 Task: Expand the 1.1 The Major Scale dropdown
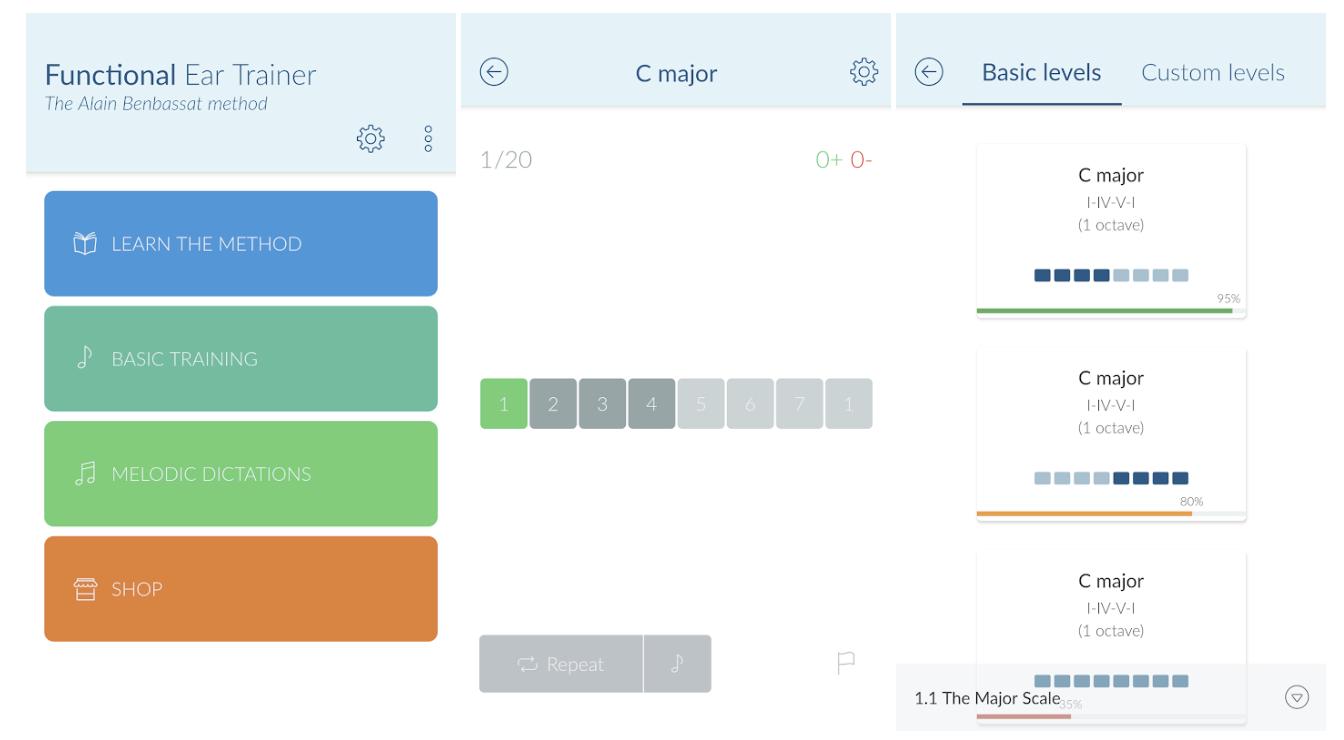1297,697
